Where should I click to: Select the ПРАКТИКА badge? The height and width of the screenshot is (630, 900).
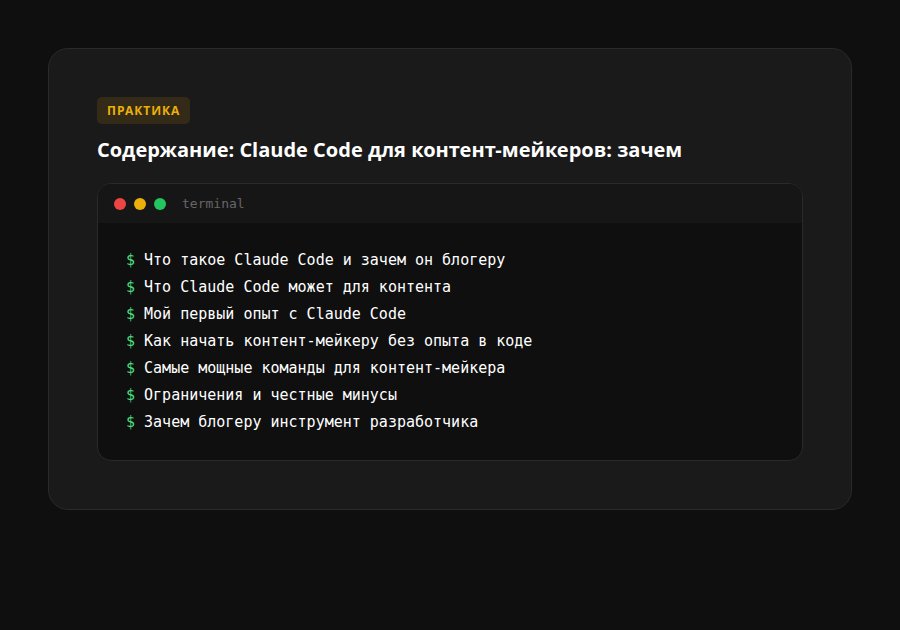(143, 110)
